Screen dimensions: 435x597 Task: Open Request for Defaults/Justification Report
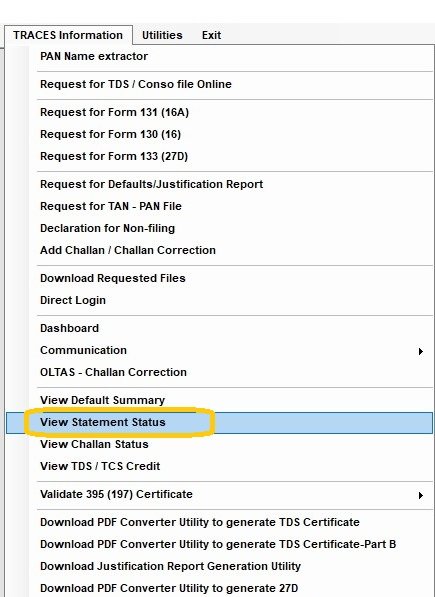tap(220, 184)
